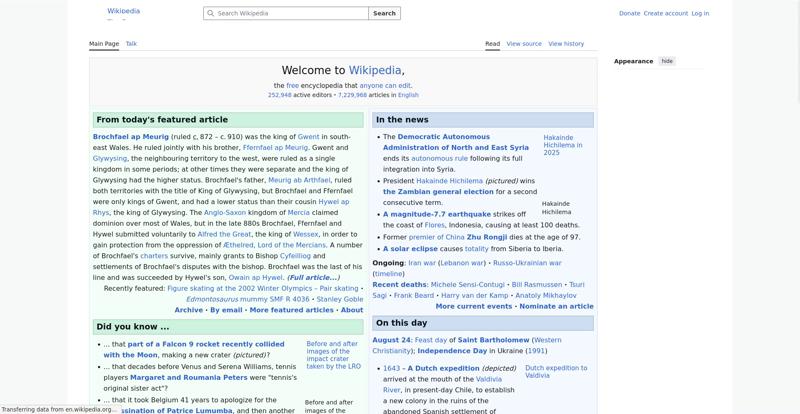This screenshot has height=414, width=800.
Task: Click the magnifier icon in the search box
Action: tap(210, 13)
